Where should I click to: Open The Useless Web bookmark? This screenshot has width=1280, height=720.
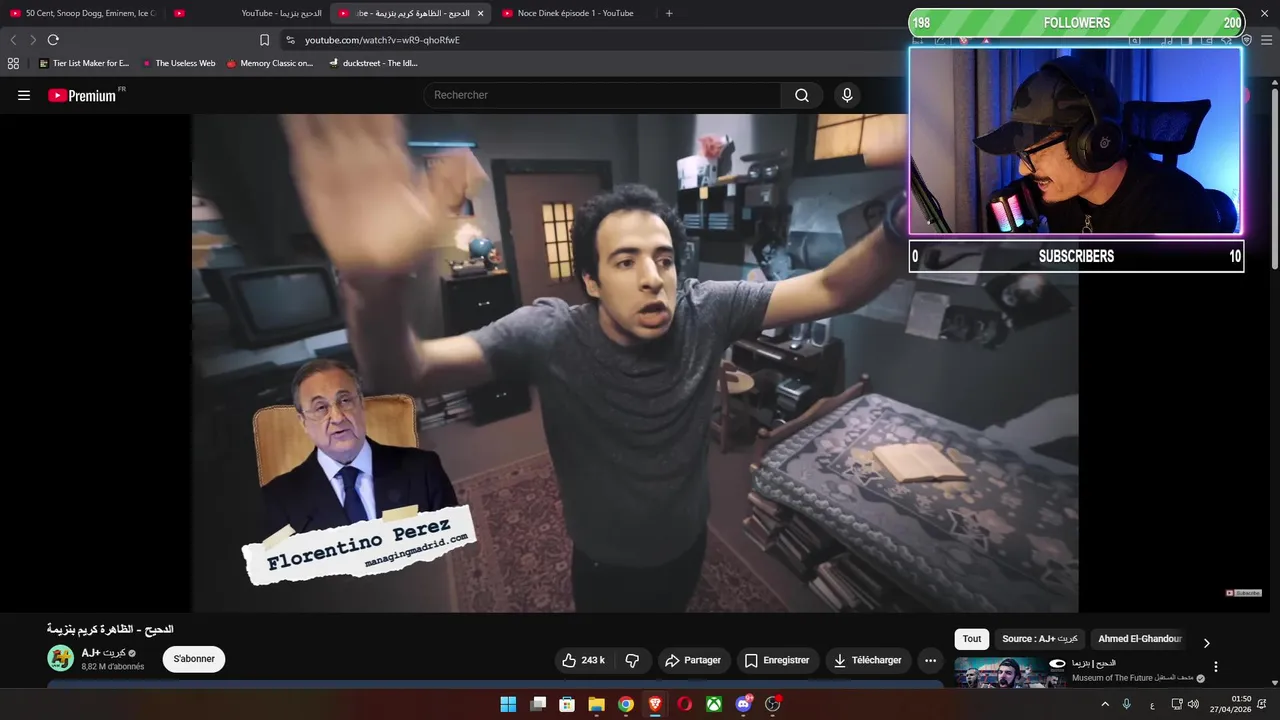click(x=179, y=63)
